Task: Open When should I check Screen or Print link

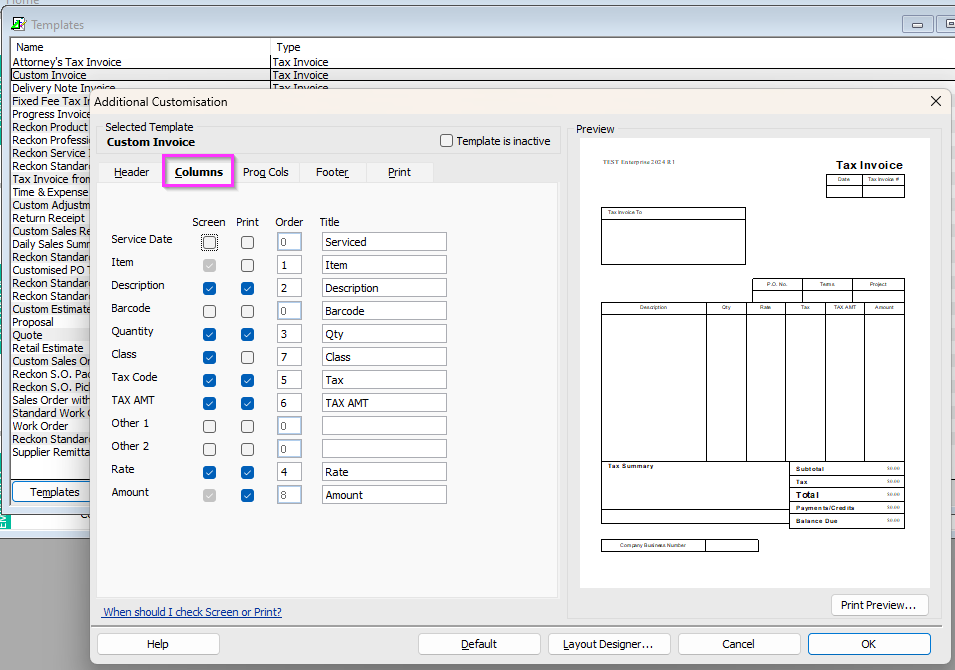Action: click(192, 612)
